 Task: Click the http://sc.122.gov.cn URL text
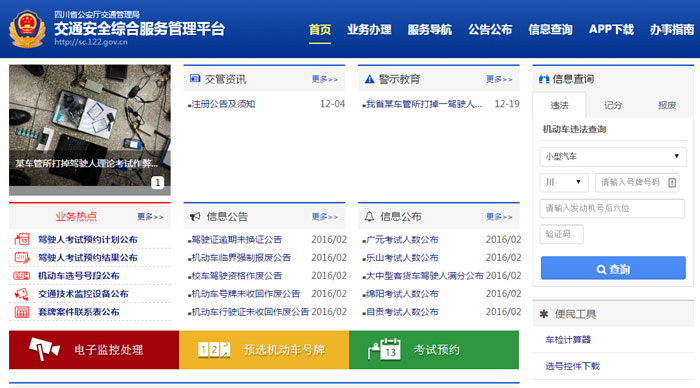(x=91, y=42)
